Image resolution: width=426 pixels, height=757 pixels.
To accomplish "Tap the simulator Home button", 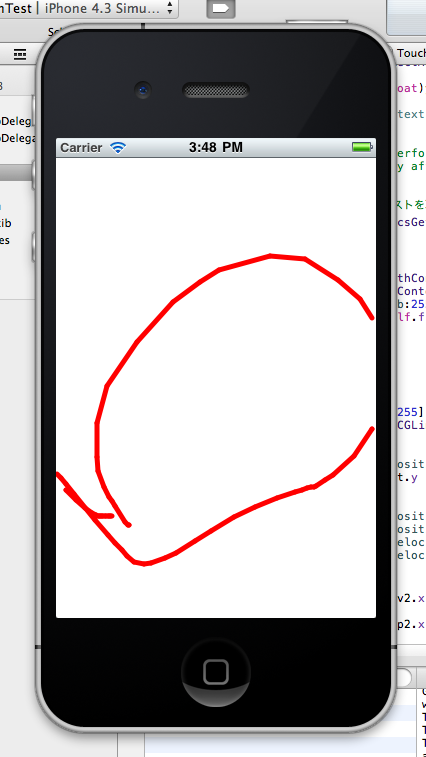I will [215, 672].
